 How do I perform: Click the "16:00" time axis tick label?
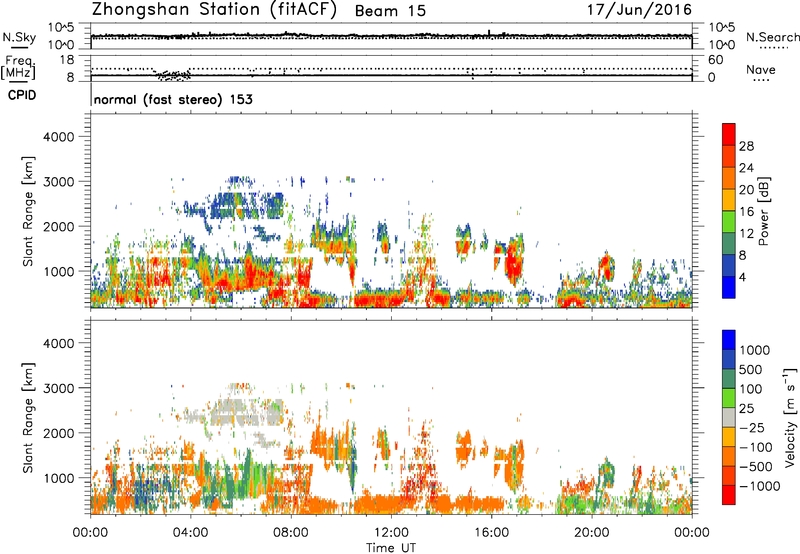click(x=491, y=533)
